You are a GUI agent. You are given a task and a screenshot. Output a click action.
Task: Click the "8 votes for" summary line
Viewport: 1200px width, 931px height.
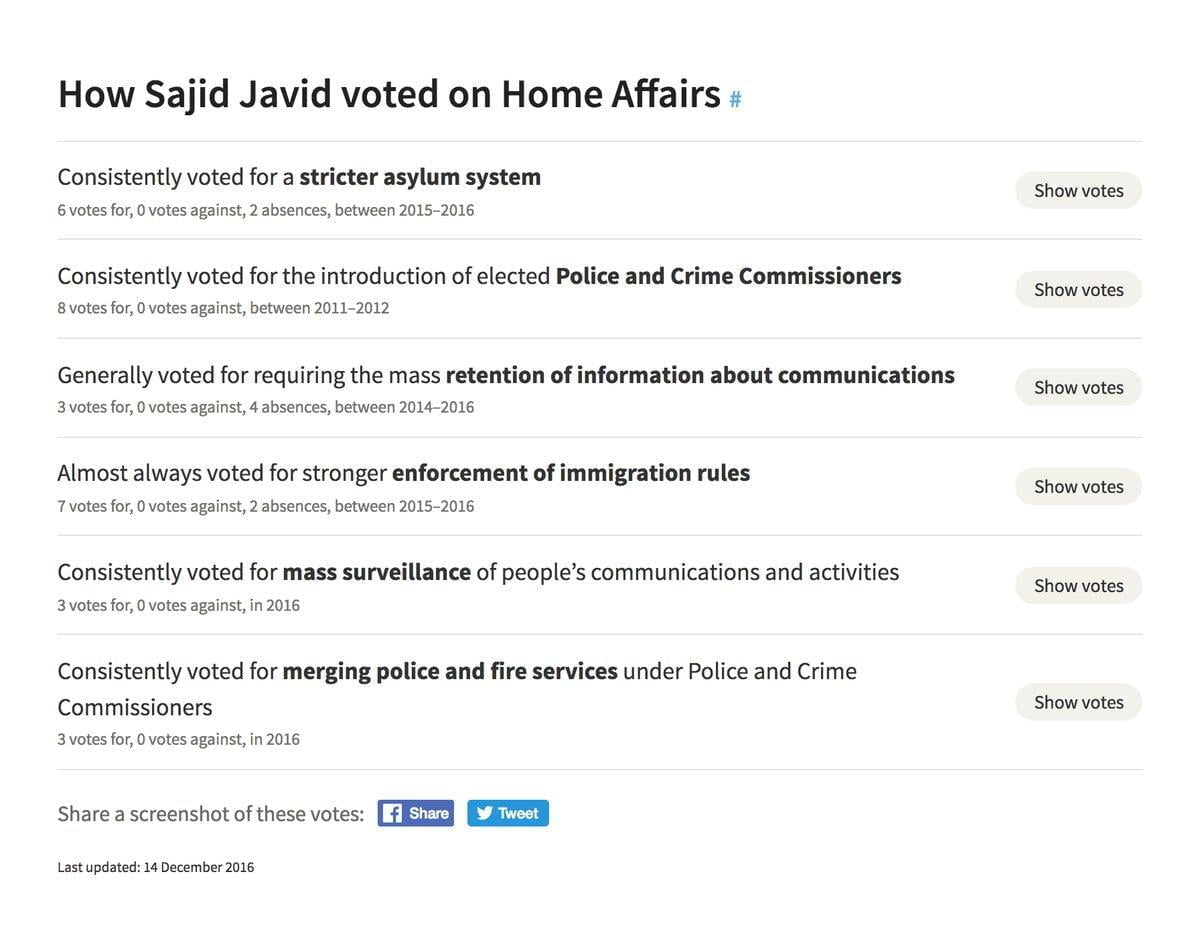[224, 308]
